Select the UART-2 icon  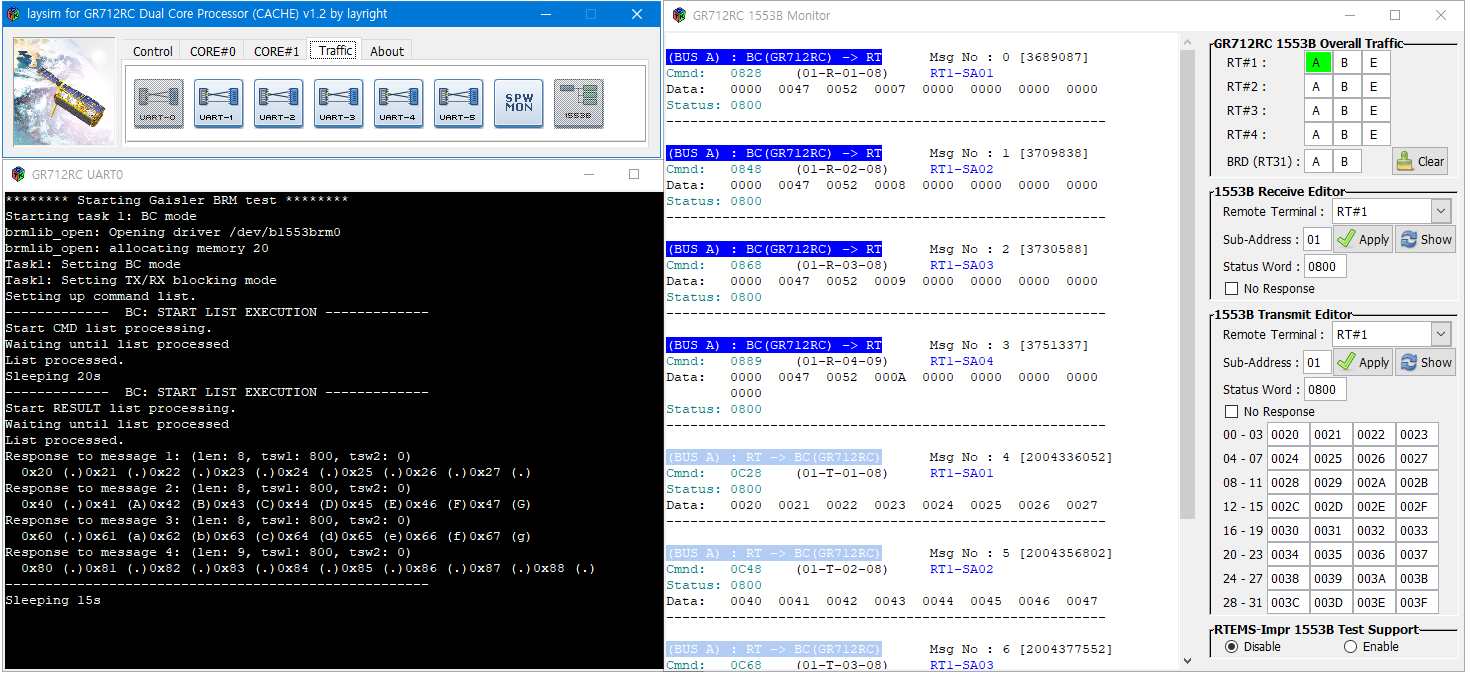point(277,103)
